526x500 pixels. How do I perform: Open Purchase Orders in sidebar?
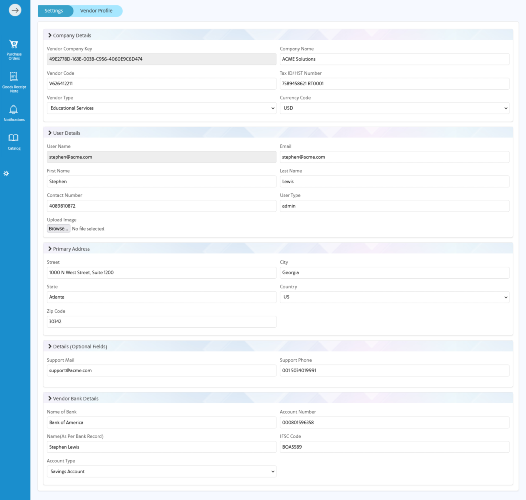click(x=14, y=50)
